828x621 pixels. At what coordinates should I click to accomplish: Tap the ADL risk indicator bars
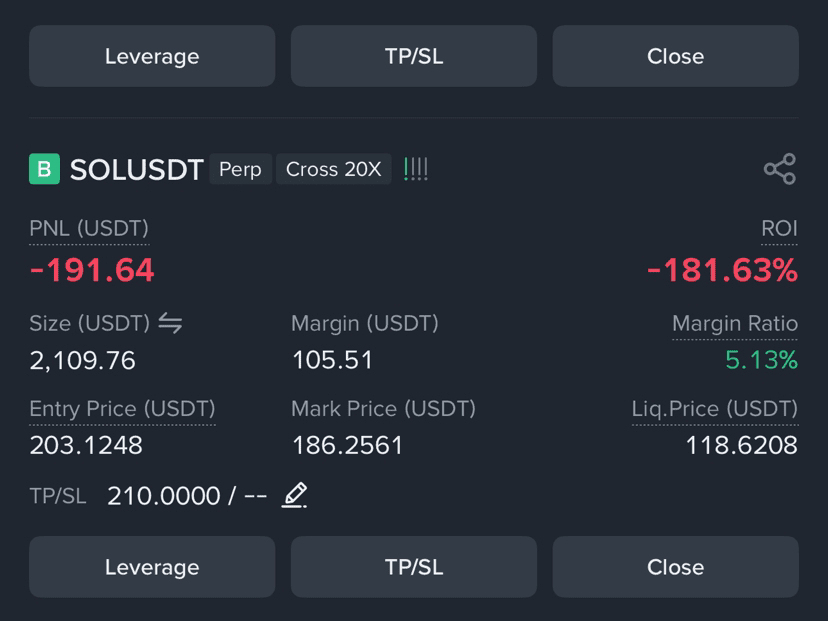pyautogui.click(x=416, y=169)
